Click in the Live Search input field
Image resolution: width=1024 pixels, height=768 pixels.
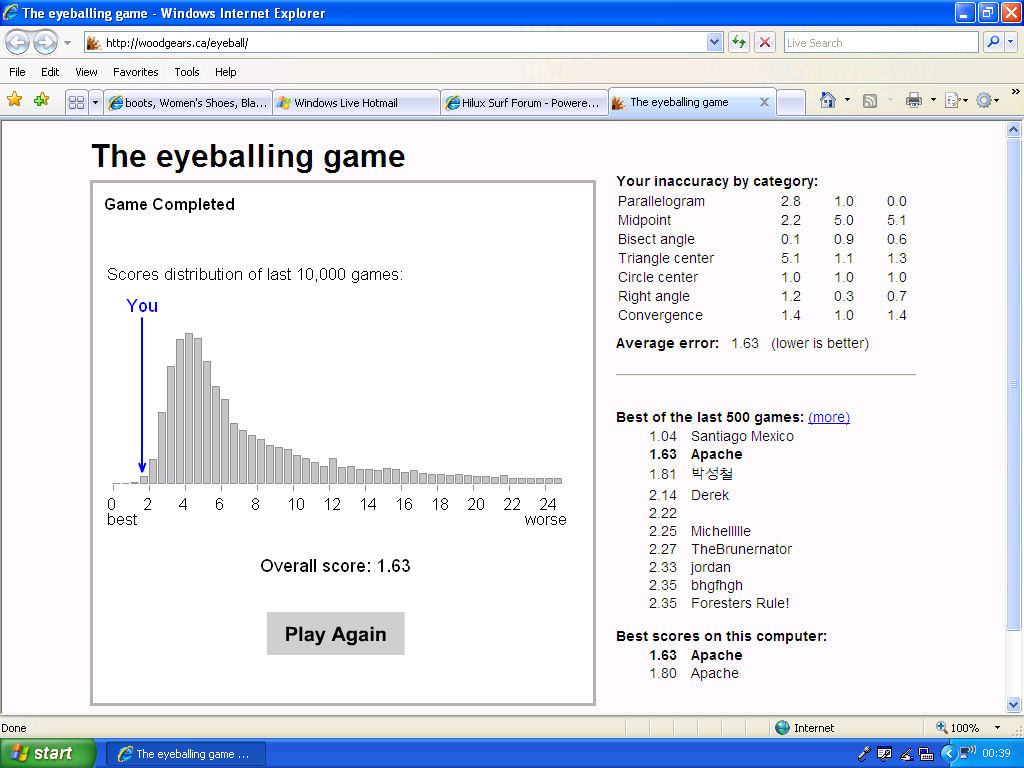tap(880, 42)
